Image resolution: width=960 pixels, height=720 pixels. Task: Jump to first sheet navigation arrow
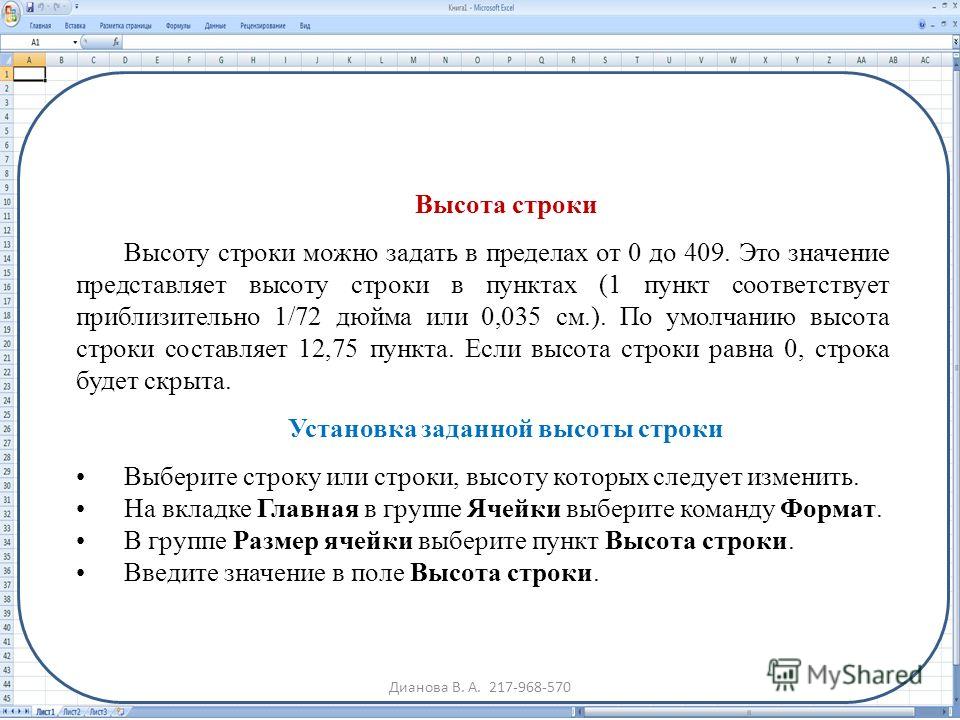click(5, 712)
